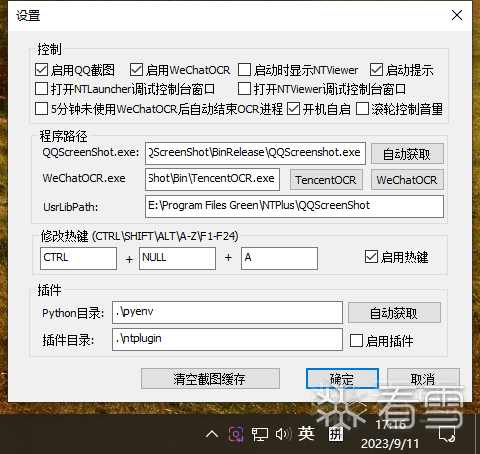Click the UsrLibPath input field
The width and height of the screenshot is (480, 454).
click(x=294, y=207)
